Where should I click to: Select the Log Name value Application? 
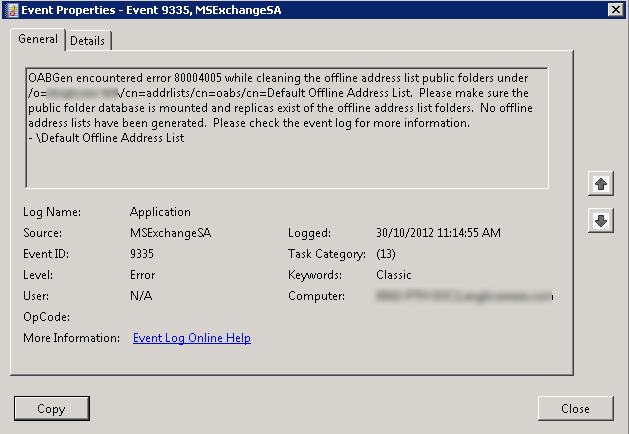pyautogui.click(x=160, y=212)
